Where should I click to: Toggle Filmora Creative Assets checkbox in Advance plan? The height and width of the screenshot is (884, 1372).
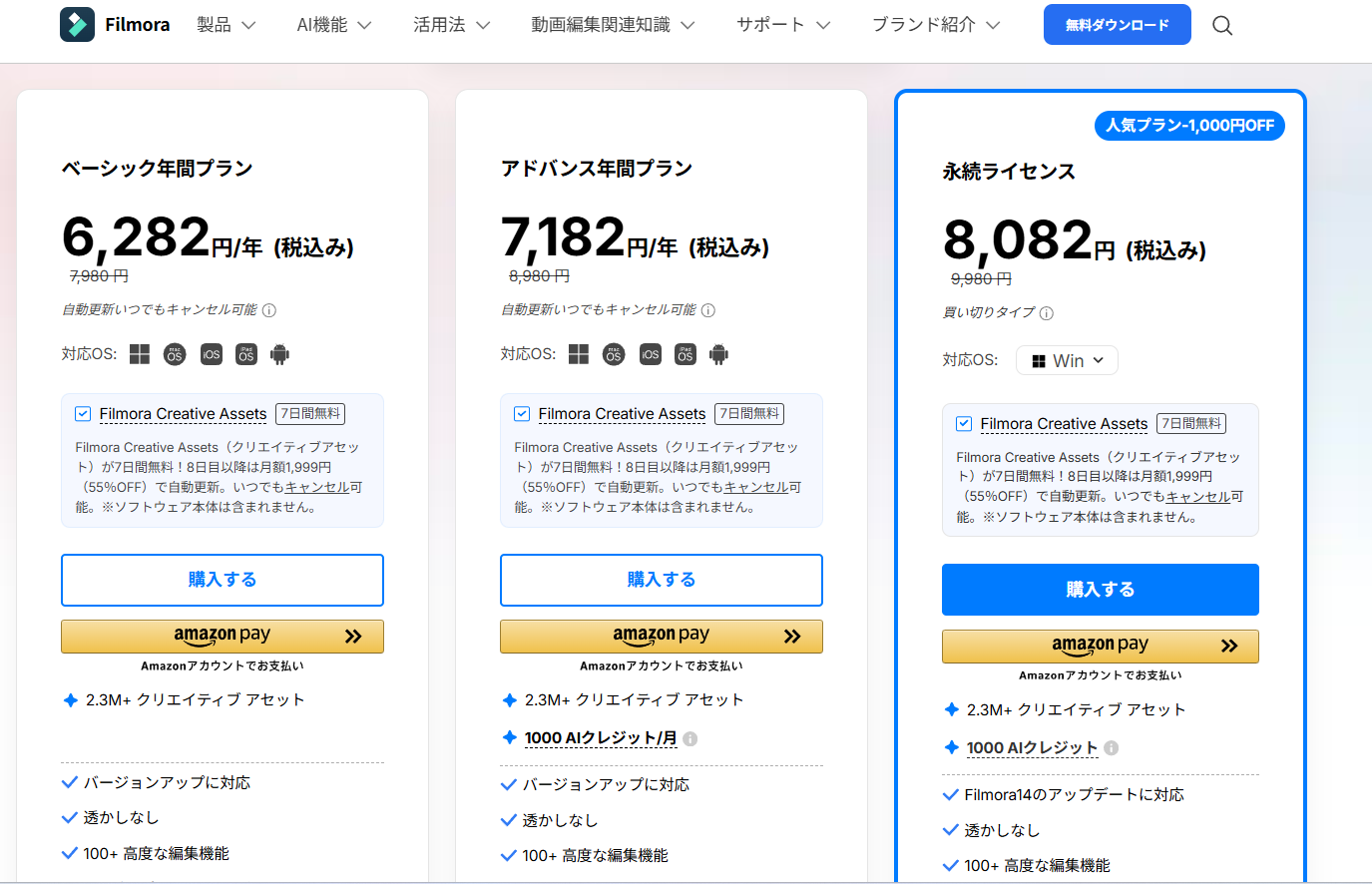tap(522, 414)
